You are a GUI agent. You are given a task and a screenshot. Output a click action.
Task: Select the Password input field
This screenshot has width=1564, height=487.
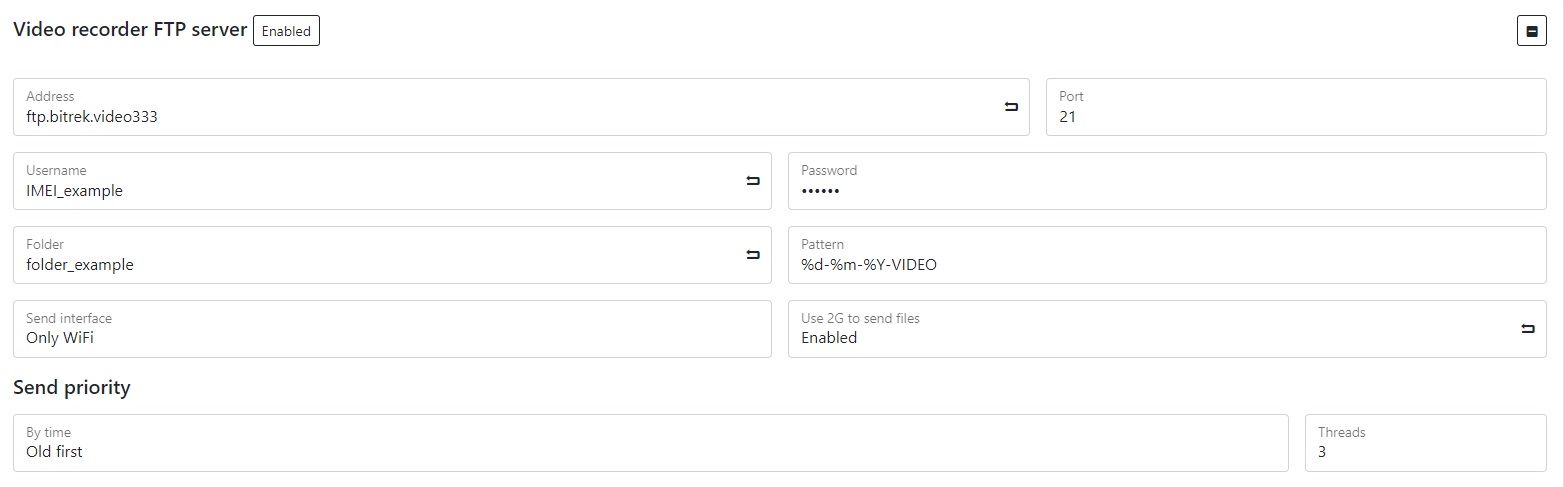[x=1166, y=190]
